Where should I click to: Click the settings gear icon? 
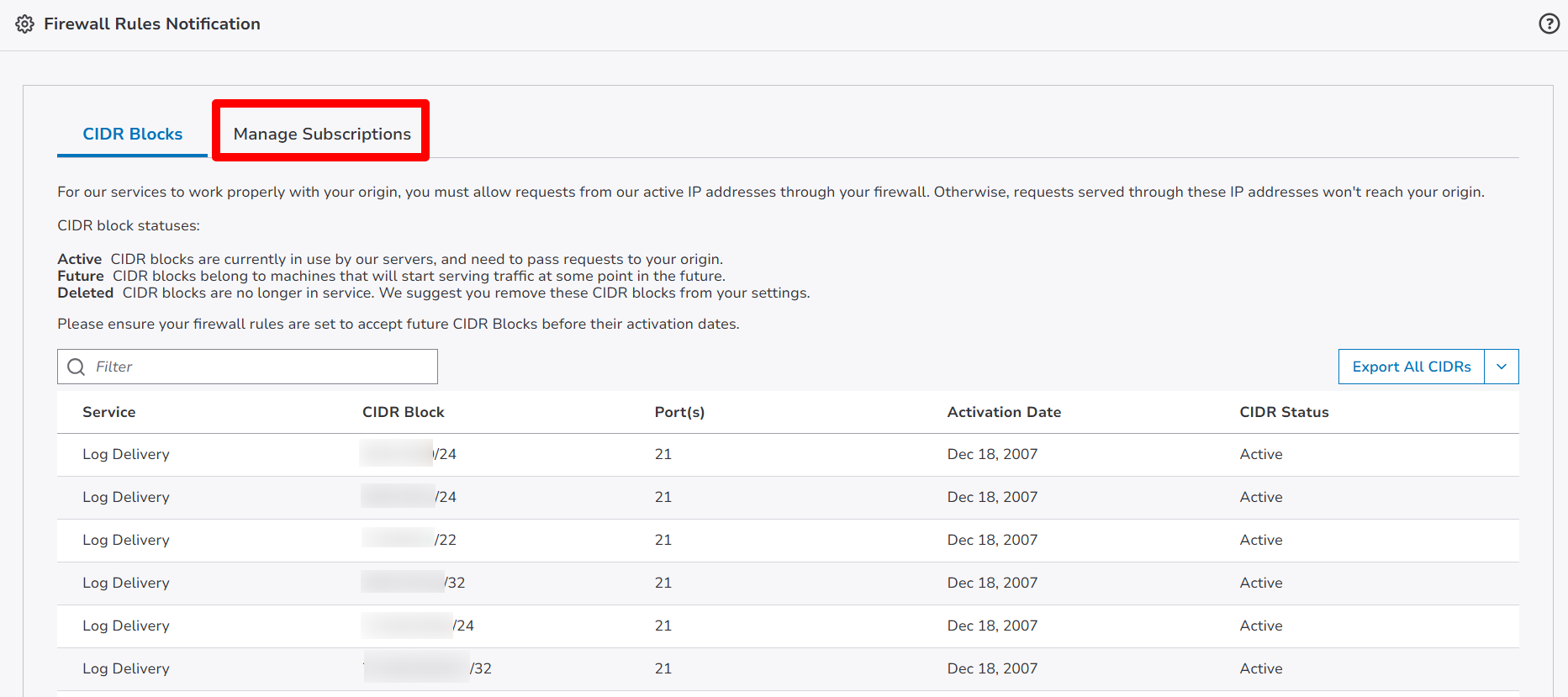pos(25,24)
